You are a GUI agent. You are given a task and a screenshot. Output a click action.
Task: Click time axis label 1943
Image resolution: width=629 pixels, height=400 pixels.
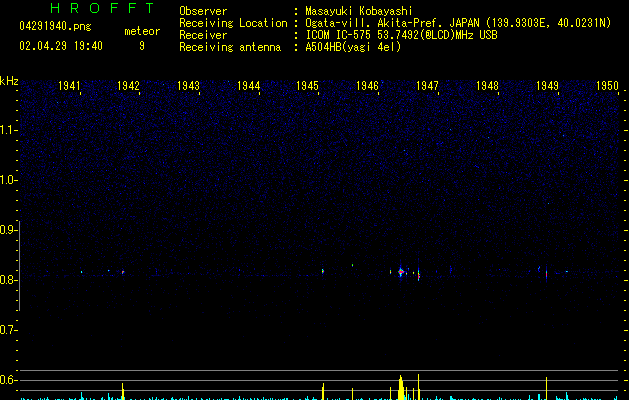tap(188, 86)
